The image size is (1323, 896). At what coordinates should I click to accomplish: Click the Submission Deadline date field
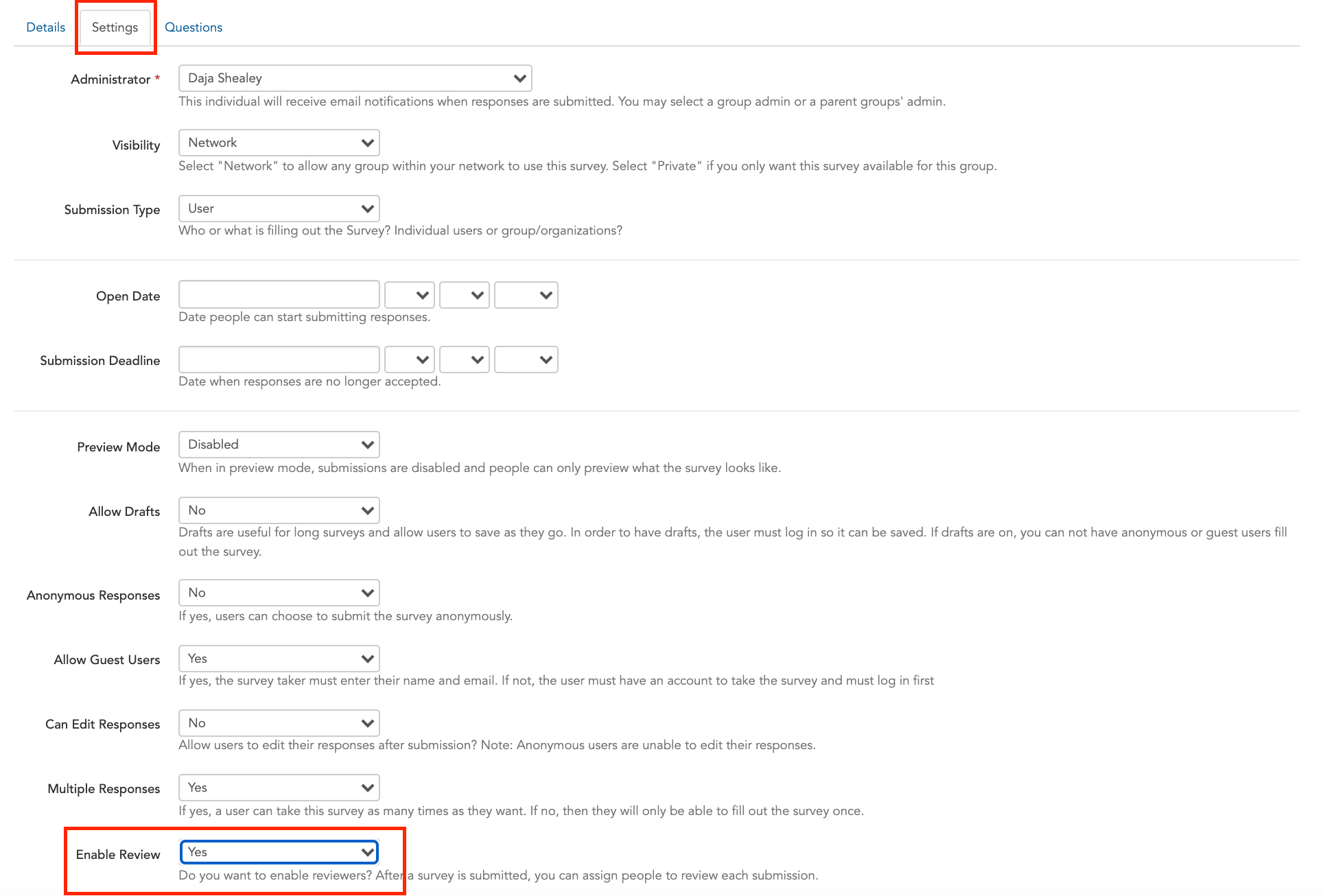click(x=279, y=359)
